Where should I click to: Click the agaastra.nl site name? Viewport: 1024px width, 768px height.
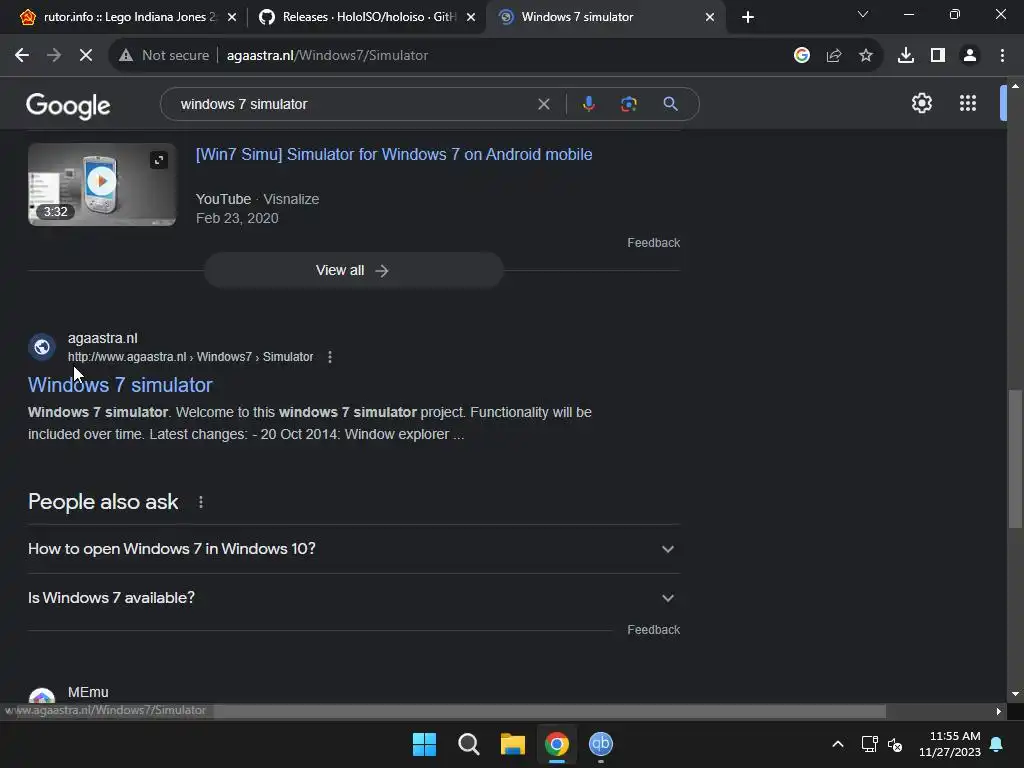[103, 338]
